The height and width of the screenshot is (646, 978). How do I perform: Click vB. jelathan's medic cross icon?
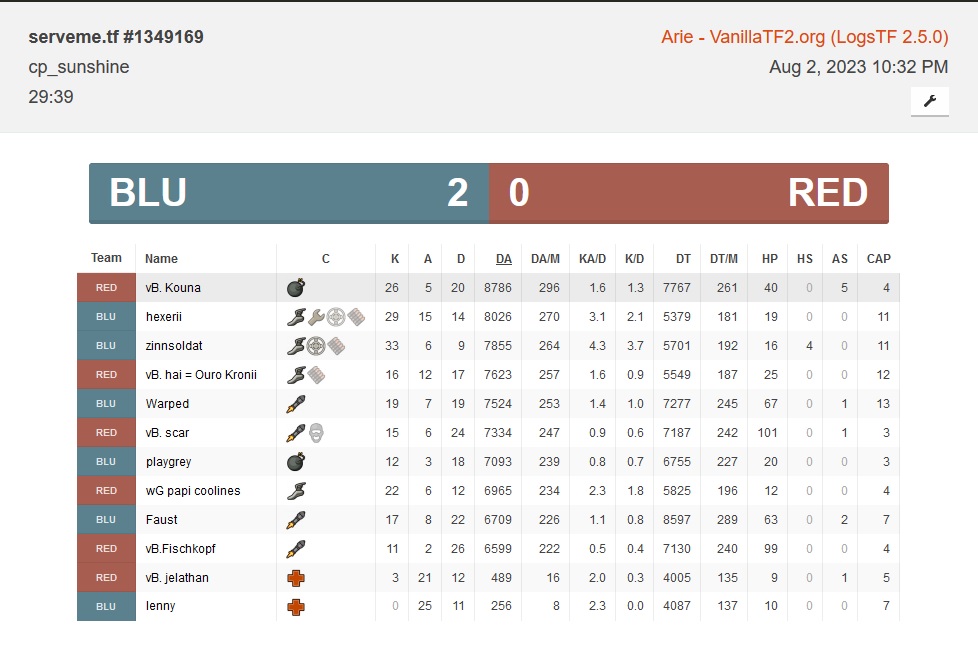point(296,578)
